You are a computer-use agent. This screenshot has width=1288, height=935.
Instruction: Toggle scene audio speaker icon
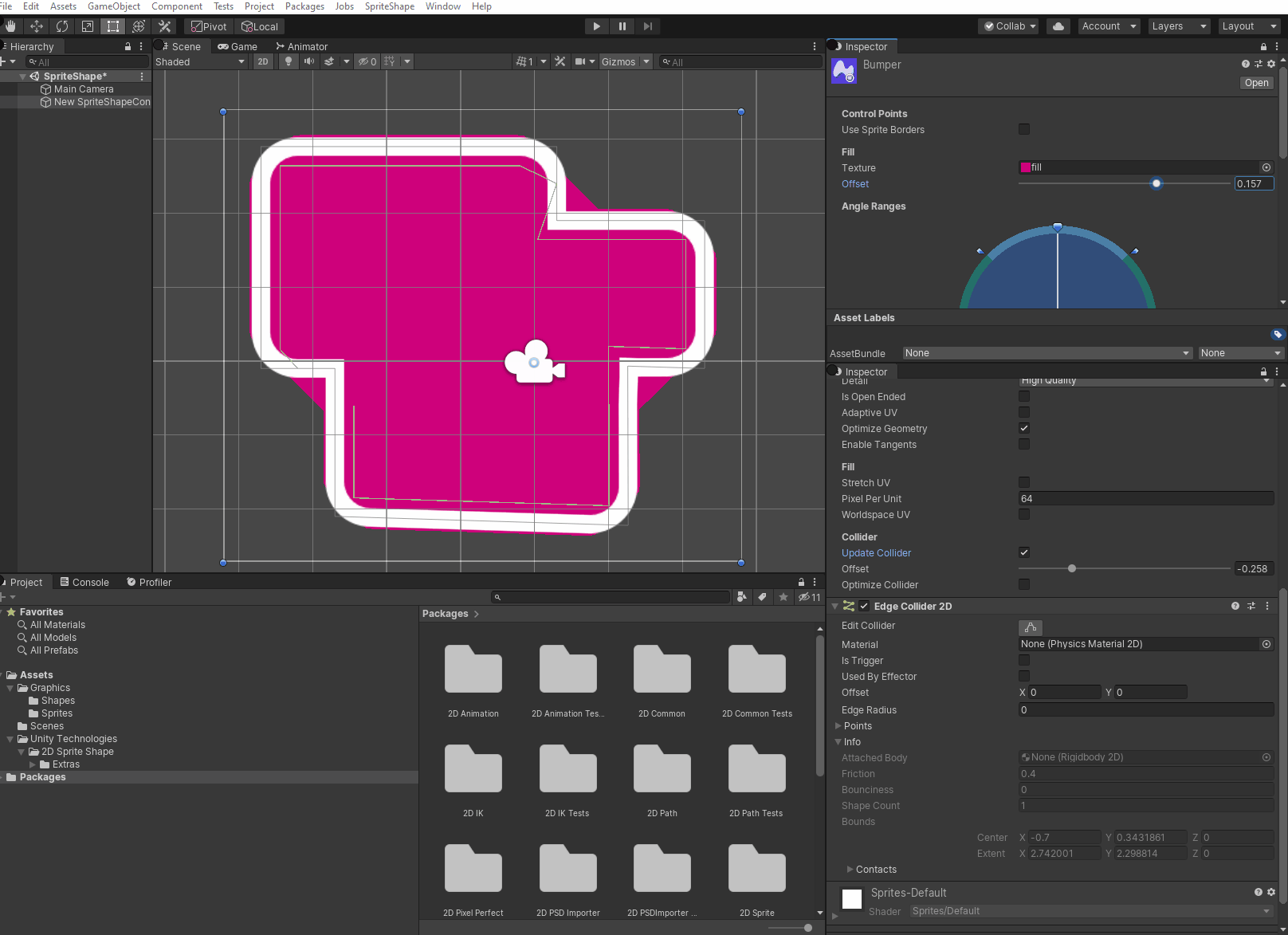309,61
